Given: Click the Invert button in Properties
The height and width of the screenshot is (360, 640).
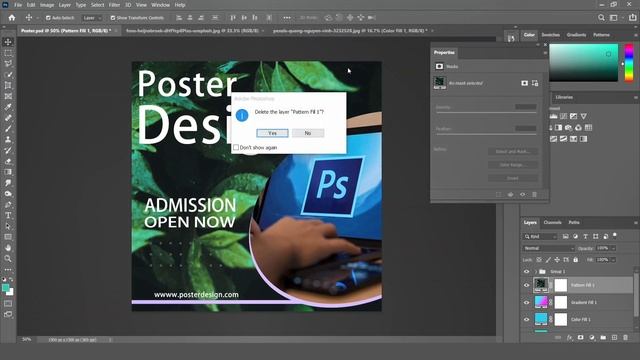Looking at the screenshot, I should click(x=513, y=178).
